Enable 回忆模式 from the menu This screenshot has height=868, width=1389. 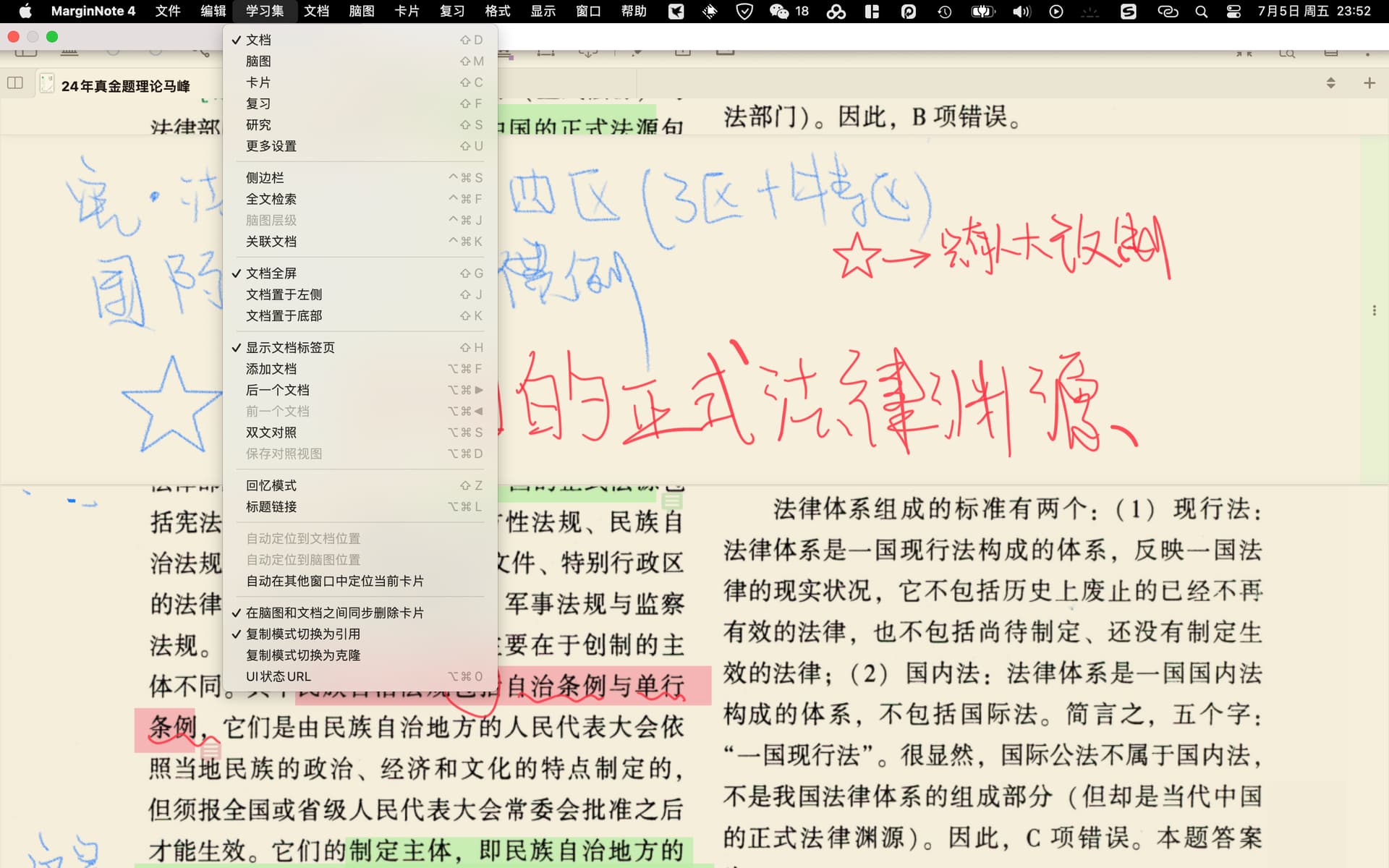point(360,485)
